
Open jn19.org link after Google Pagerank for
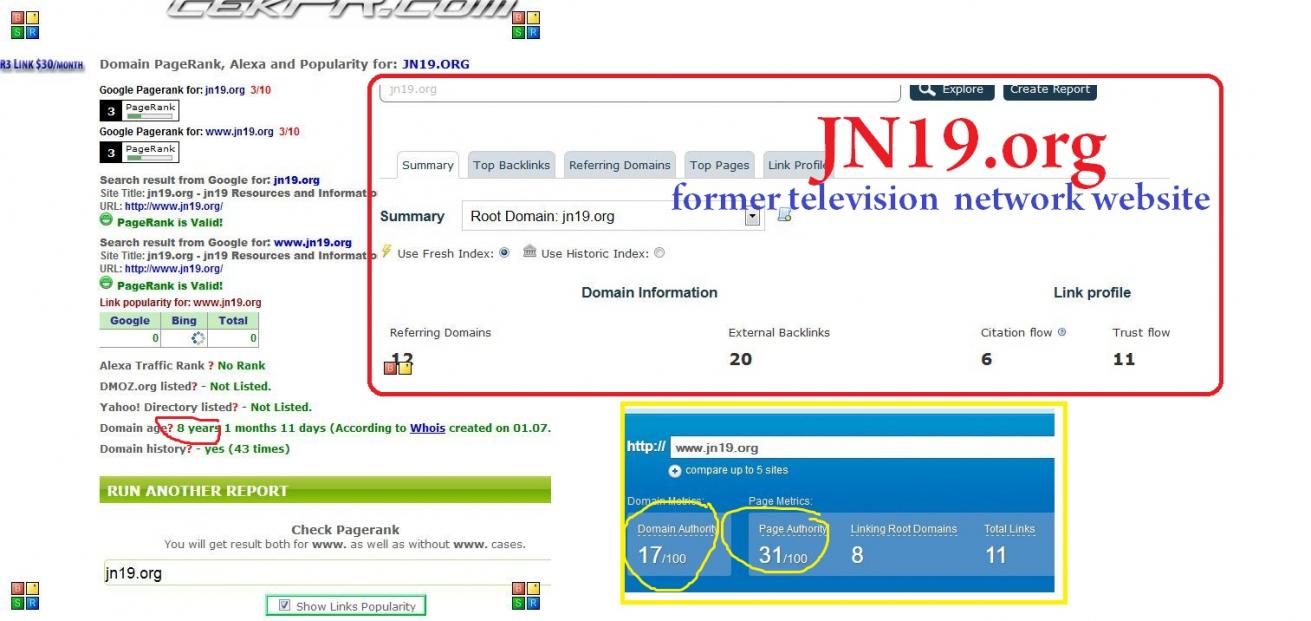click(x=225, y=90)
